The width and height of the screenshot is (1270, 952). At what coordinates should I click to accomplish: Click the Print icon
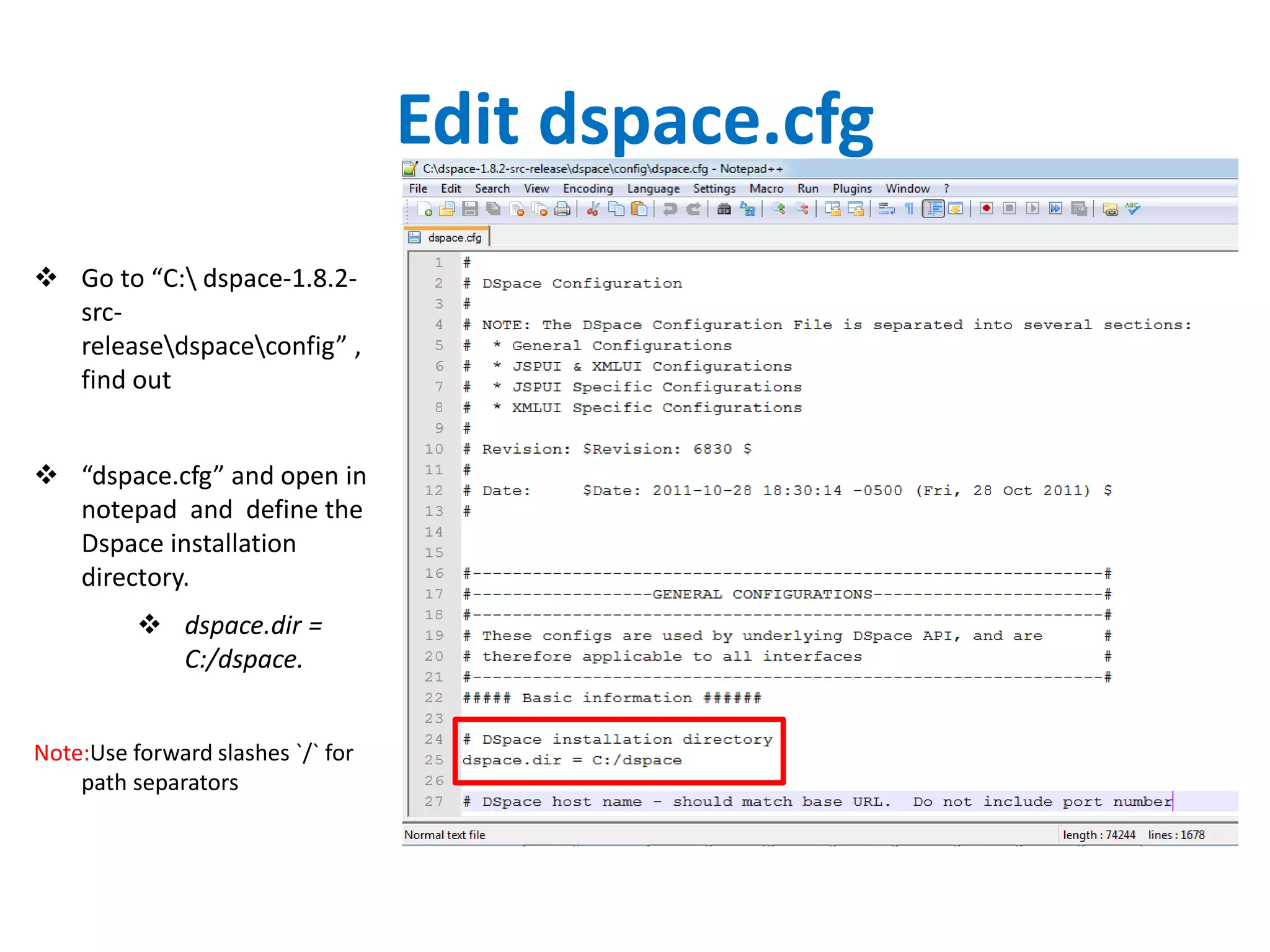coord(562,209)
